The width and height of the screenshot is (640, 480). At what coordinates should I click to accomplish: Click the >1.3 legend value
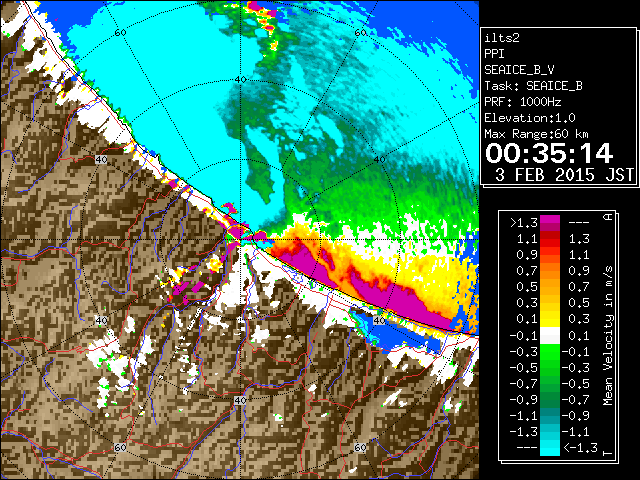(524, 223)
